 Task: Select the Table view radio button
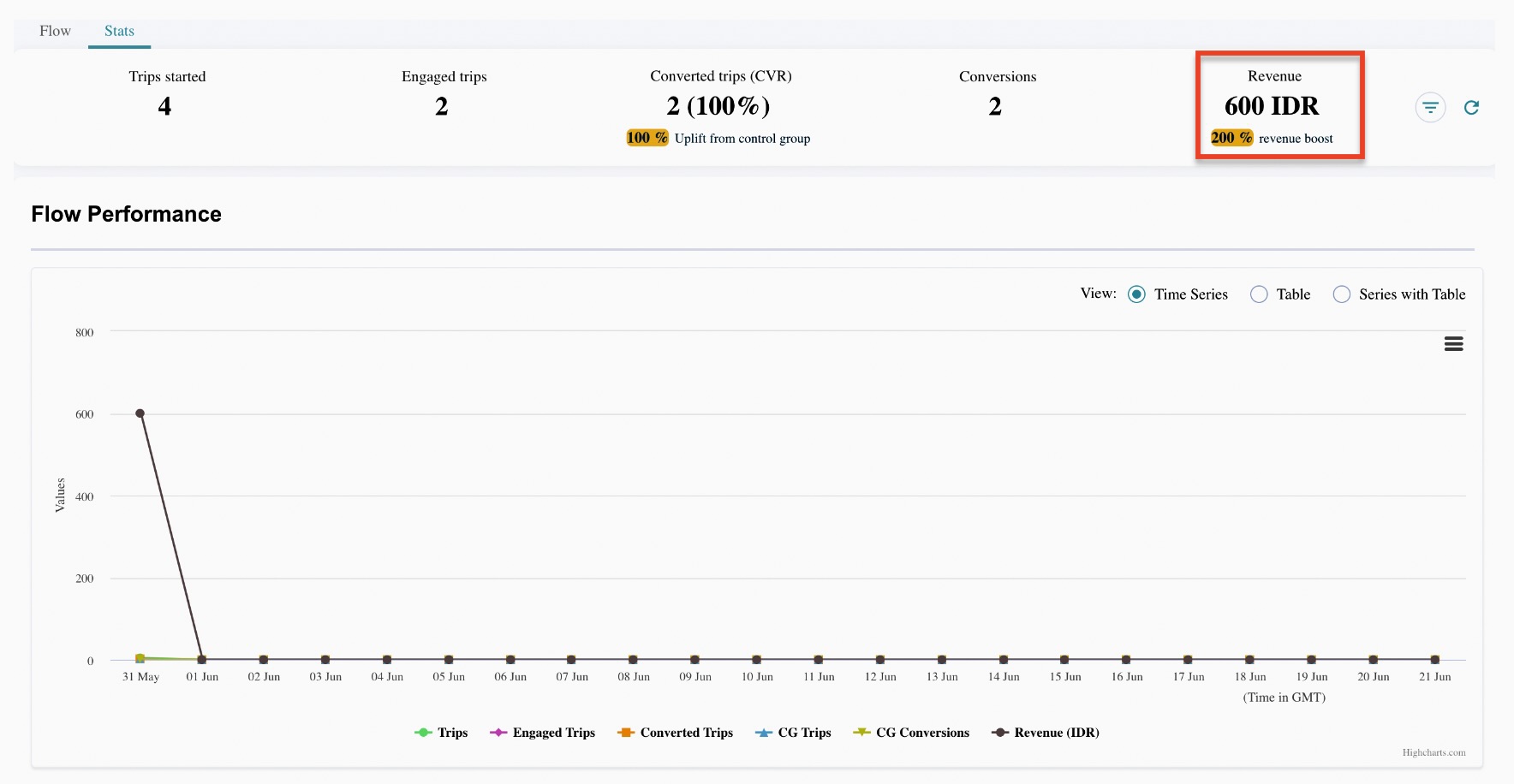[1259, 294]
